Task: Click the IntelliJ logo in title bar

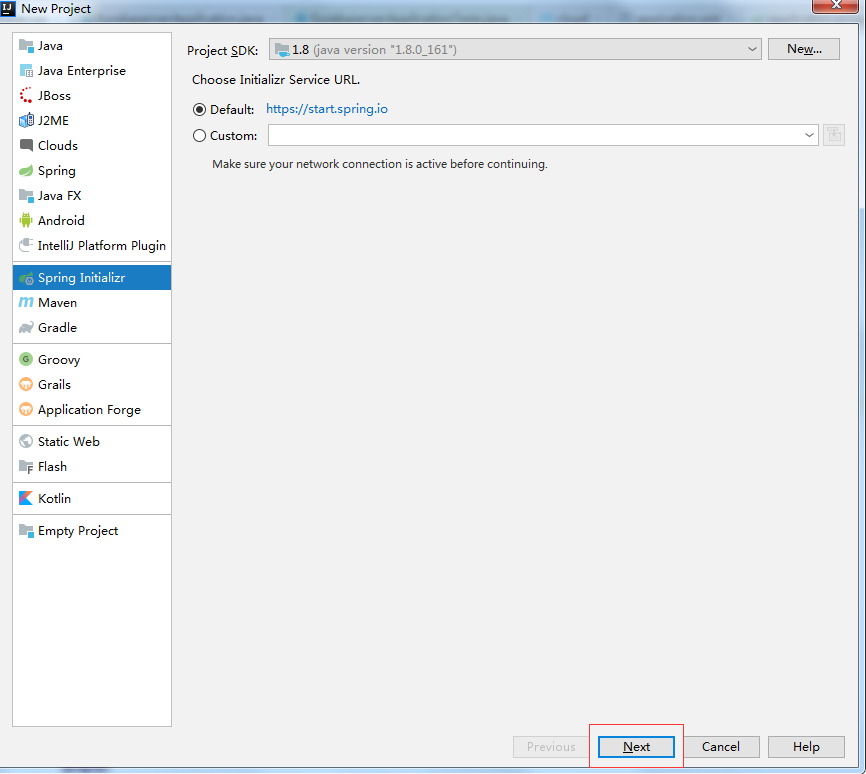Action: click(x=8, y=8)
